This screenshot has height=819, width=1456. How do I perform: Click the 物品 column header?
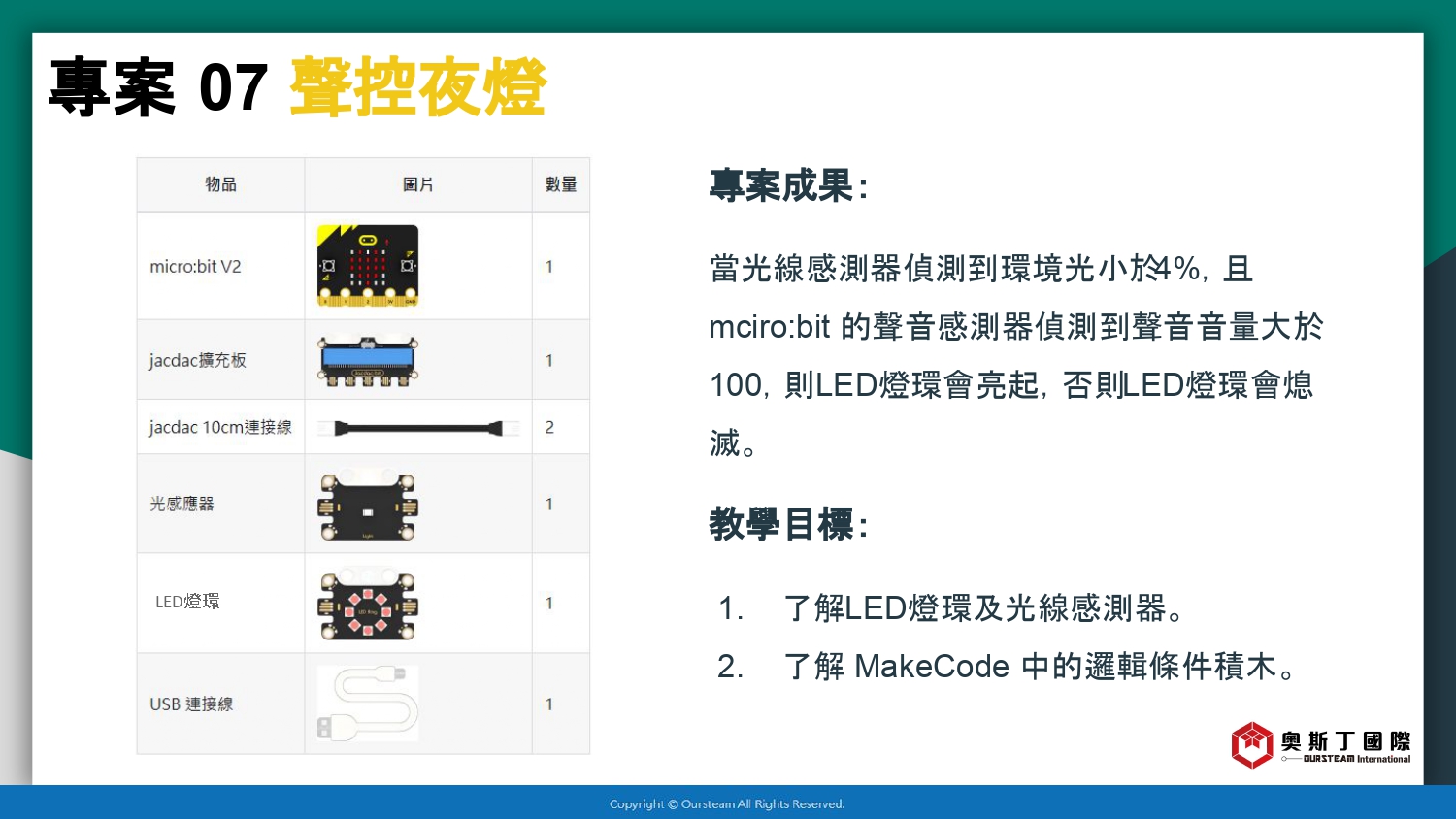220,184
